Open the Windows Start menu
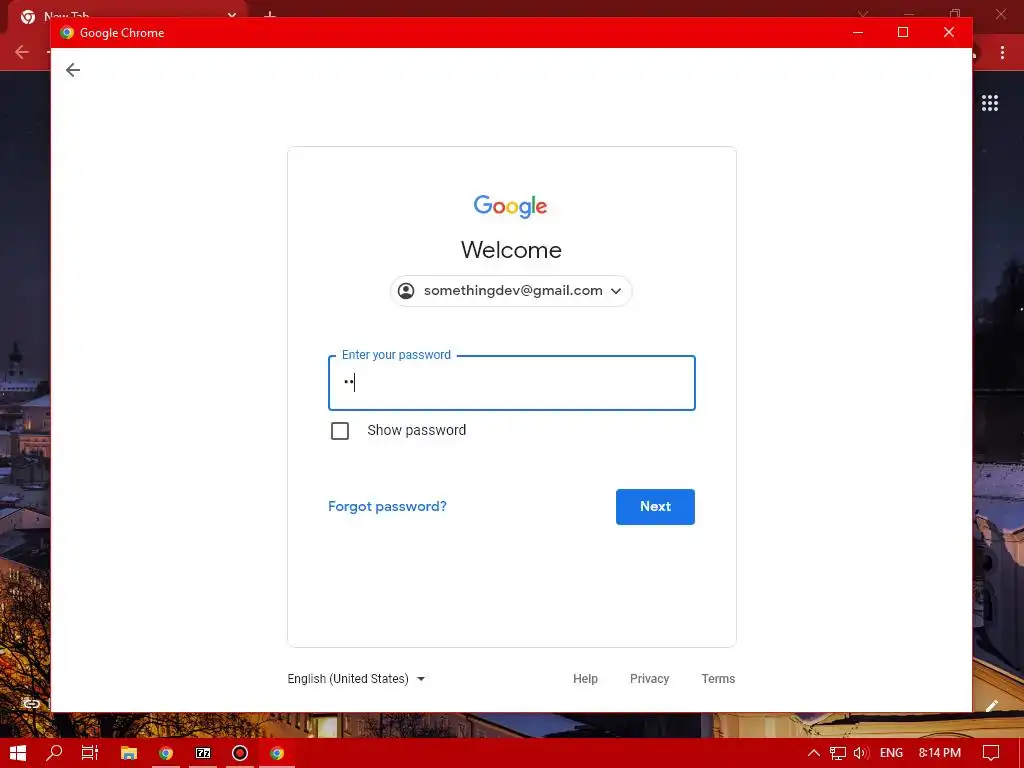The width and height of the screenshot is (1024, 768). tap(18, 753)
